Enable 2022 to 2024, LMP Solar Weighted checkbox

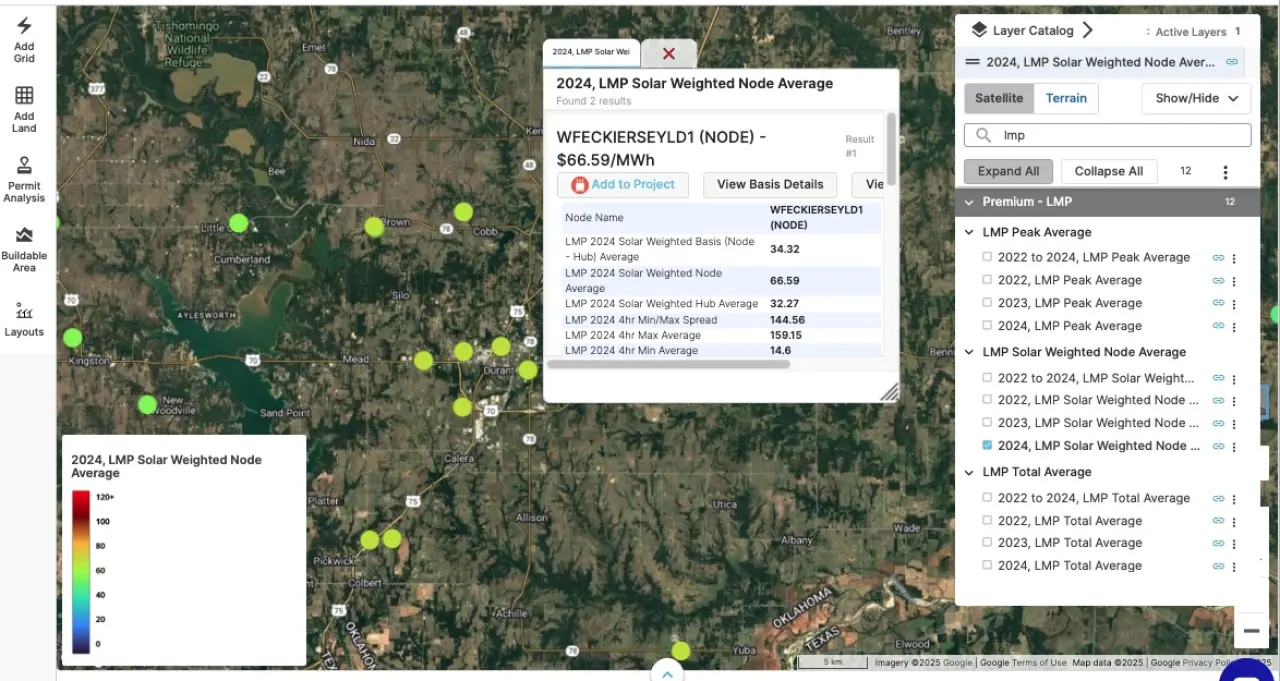[987, 377]
